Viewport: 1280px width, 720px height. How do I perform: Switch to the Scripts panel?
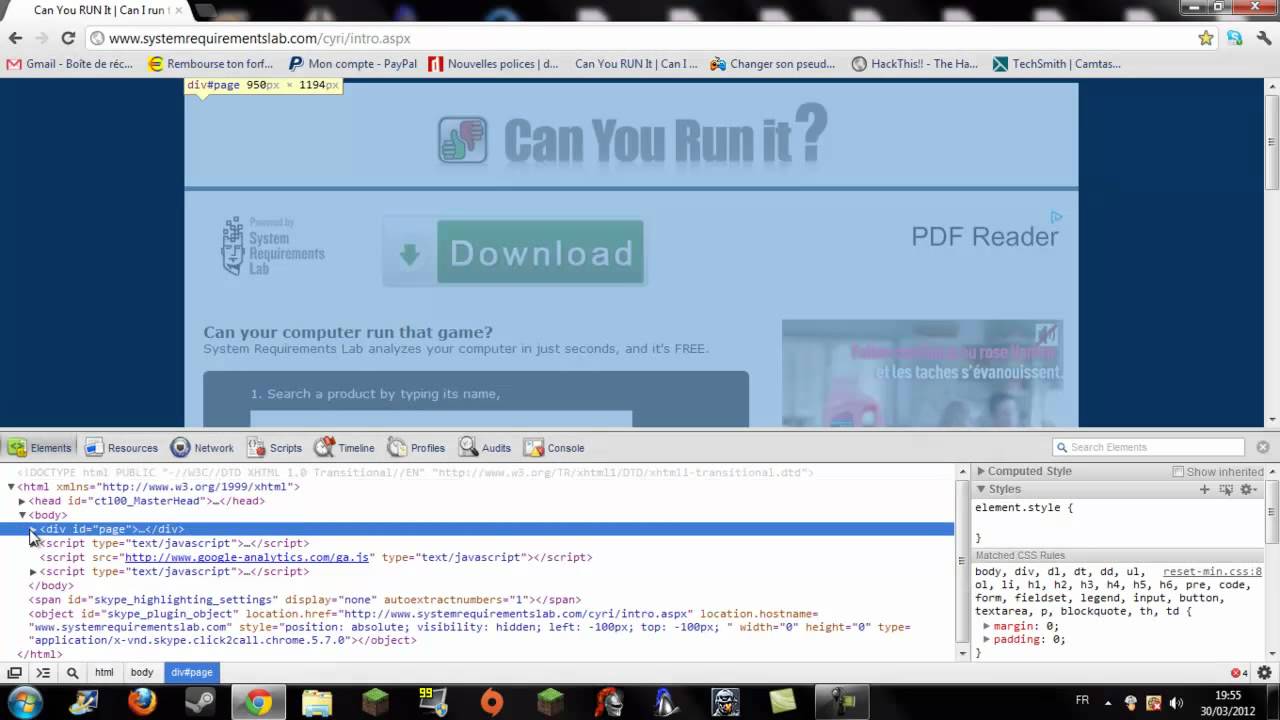coord(274,447)
